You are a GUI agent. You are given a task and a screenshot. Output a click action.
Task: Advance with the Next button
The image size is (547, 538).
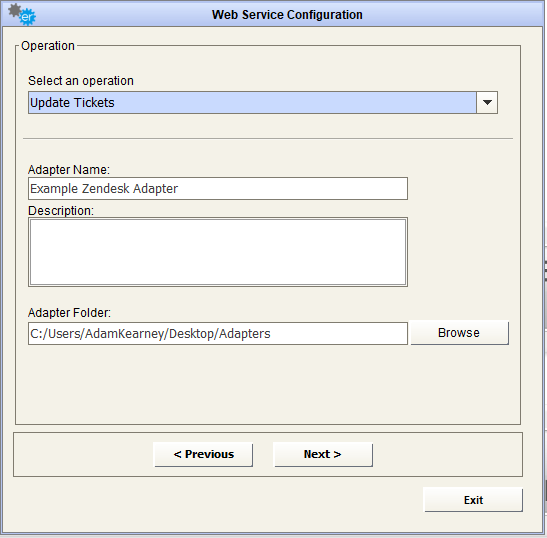pyautogui.click(x=323, y=454)
